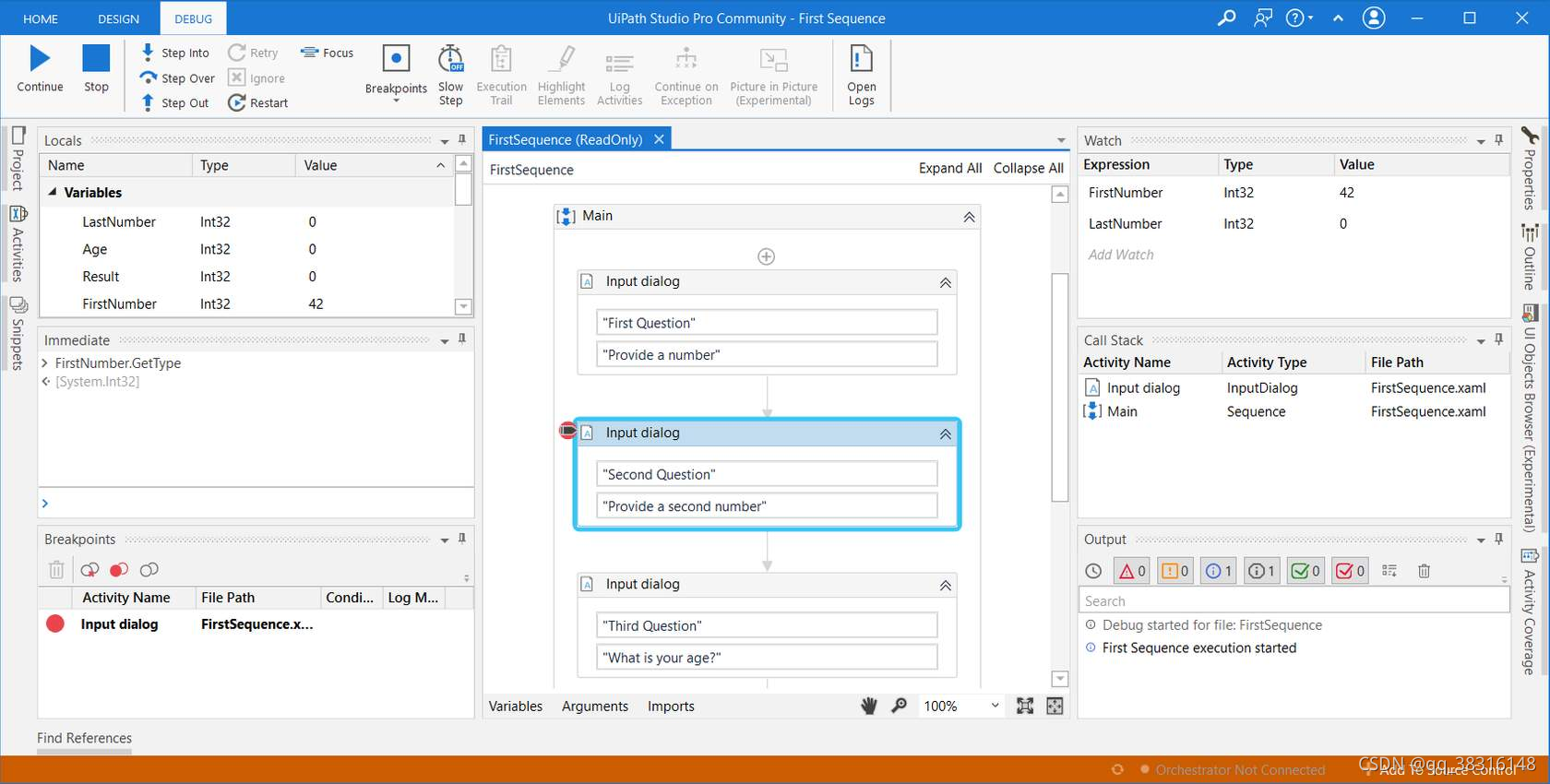Toggle the trace messages filter in Output
Screen dimensions: 1550x784
click(1262, 571)
